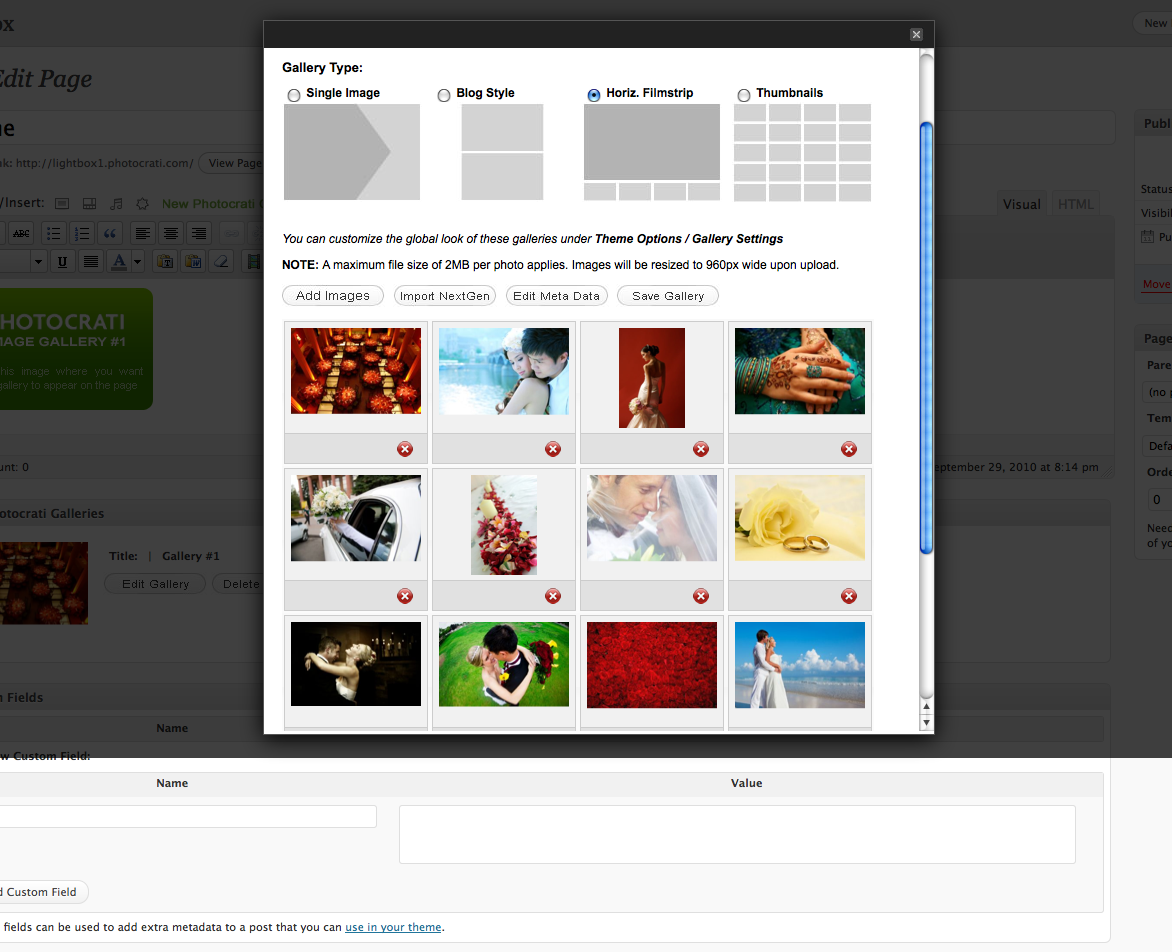Click the Remove Formatting eraser icon

(x=221, y=262)
